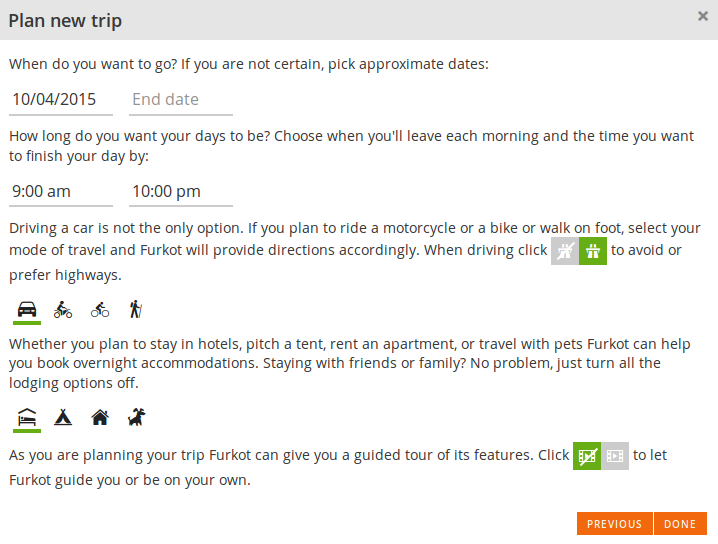Pick bicycle as travel mode
This screenshot has height=544, width=718.
click(x=99, y=309)
